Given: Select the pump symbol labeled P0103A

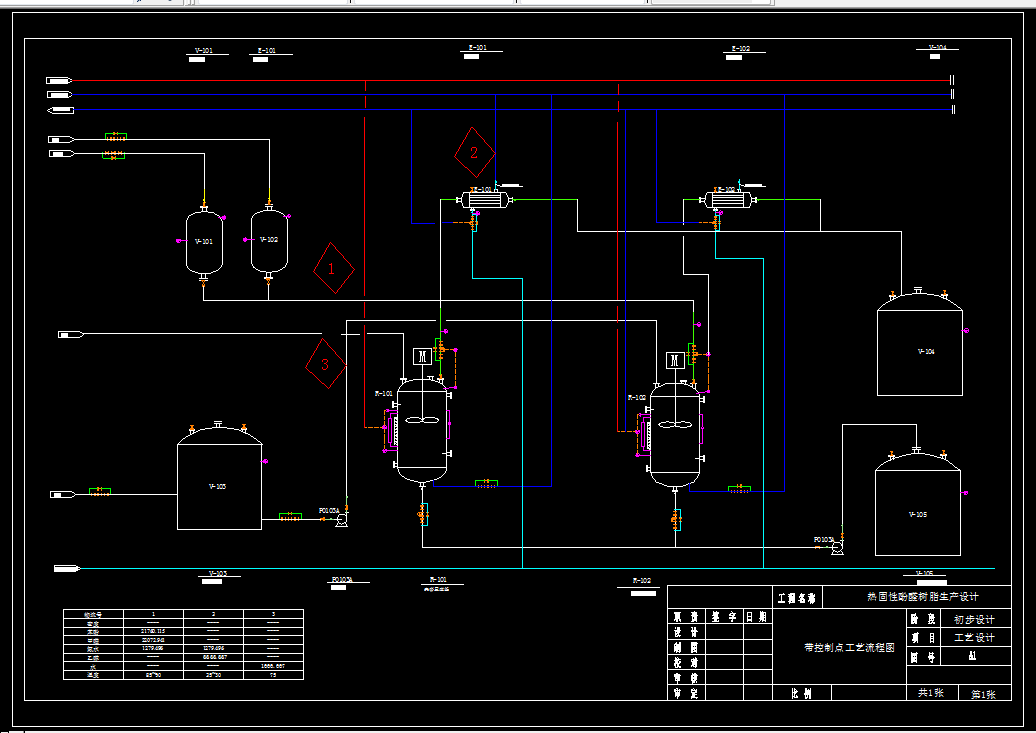Looking at the screenshot, I should (x=342, y=520).
